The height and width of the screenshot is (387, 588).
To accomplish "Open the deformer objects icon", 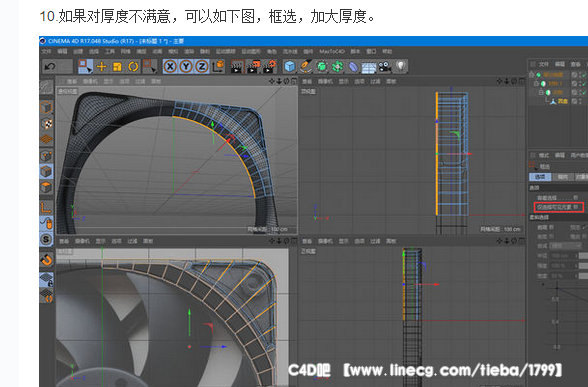I will click(x=353, y=67).
